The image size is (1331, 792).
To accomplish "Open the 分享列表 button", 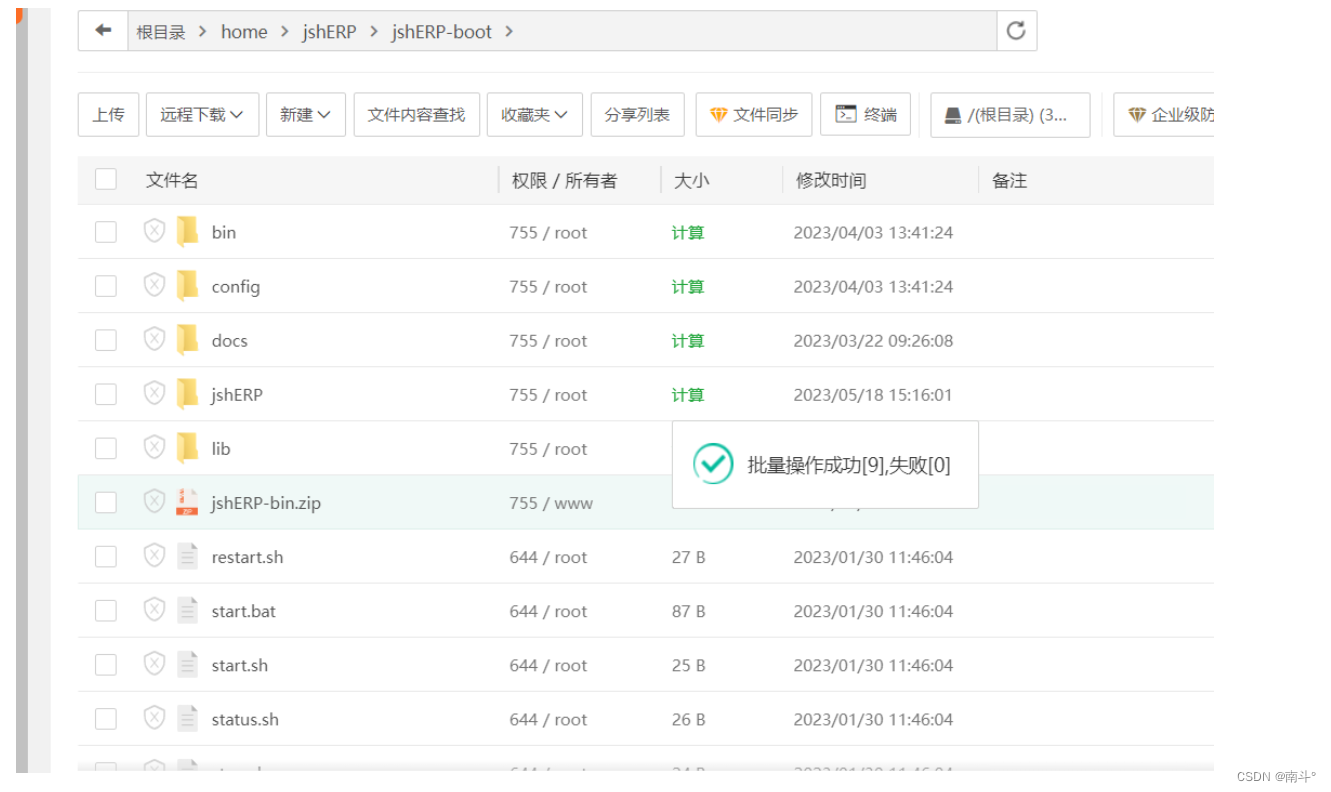I will coord(637,115).
